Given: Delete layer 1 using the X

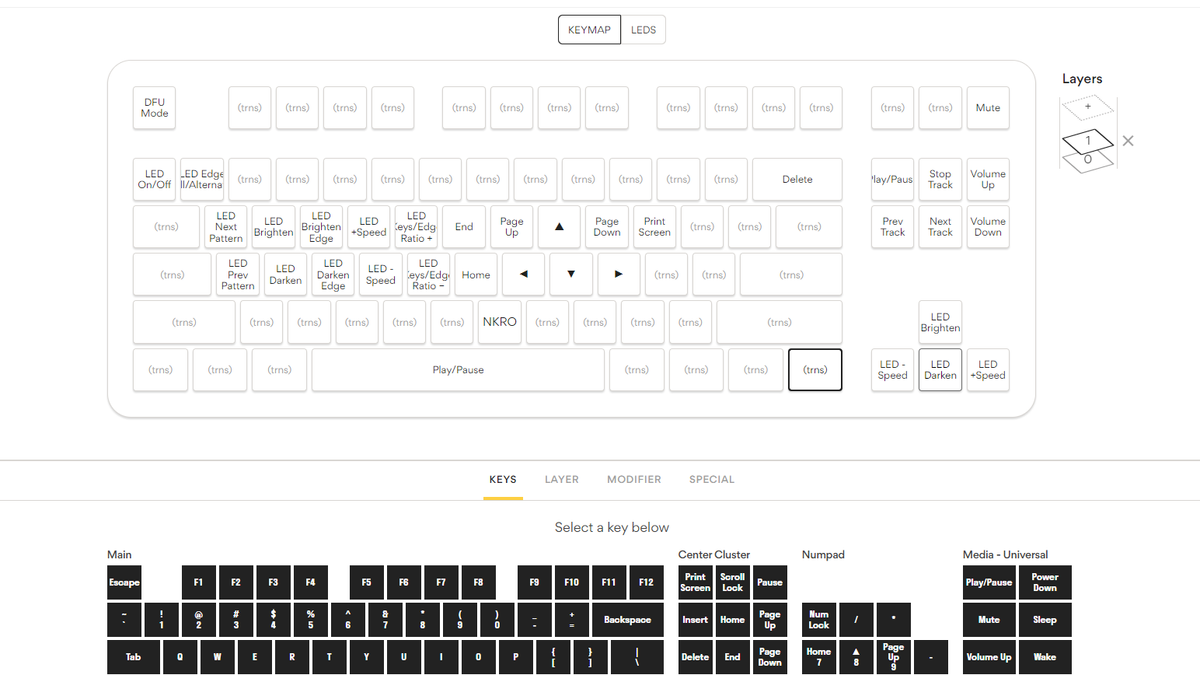Looking at the screenshot, I should tap(1128, 141).
